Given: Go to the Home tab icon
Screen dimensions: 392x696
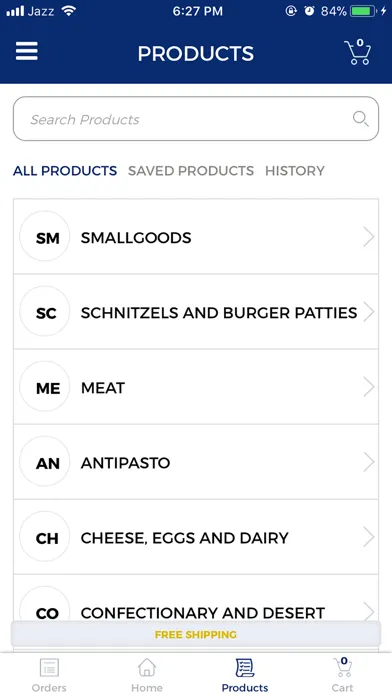Looking at the screenshot, I should click(147, 667).
